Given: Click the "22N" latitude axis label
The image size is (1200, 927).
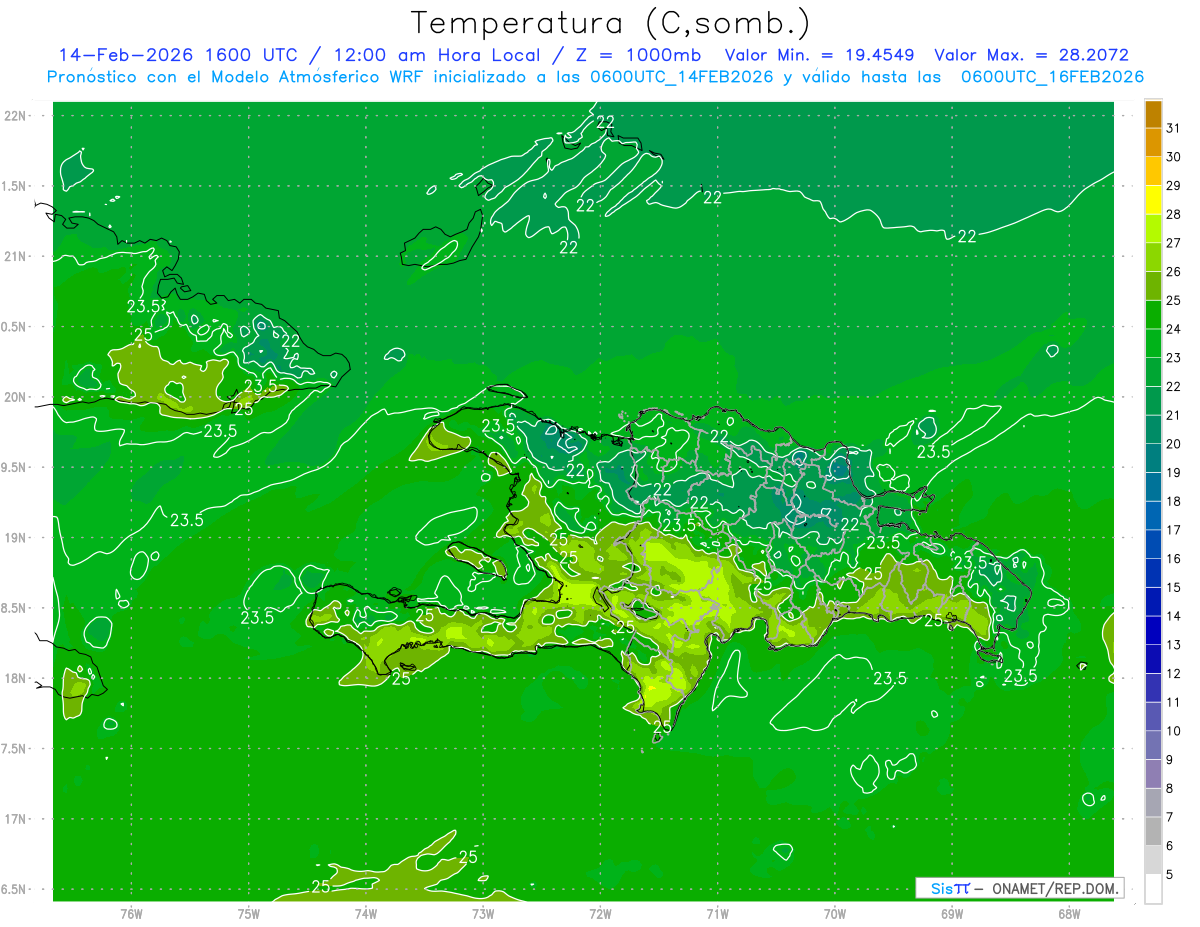Looking at the screenshot, I should click(x=16, y=116).
